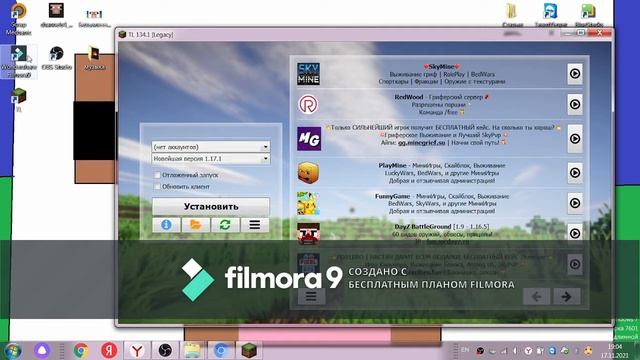Click the RedWood red R logo
Viewport: 640px width, 360px height.
point(308,104)
